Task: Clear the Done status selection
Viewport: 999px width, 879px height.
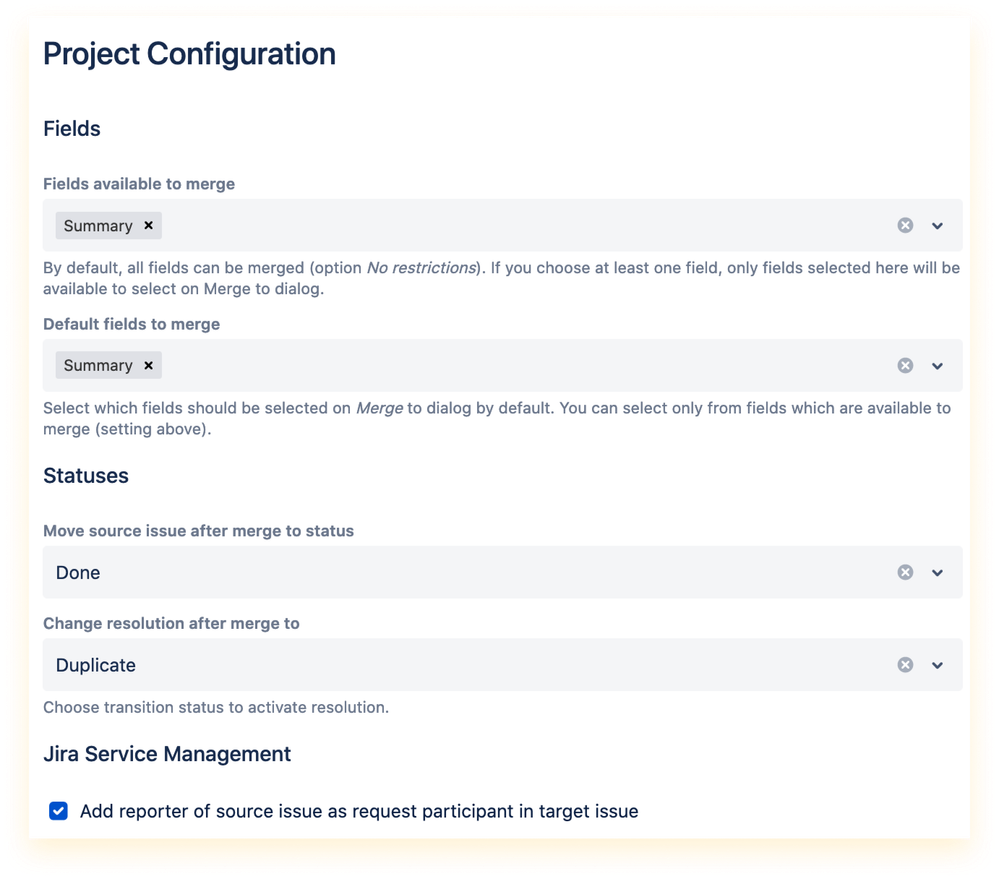Action: (x=905, y=572)
